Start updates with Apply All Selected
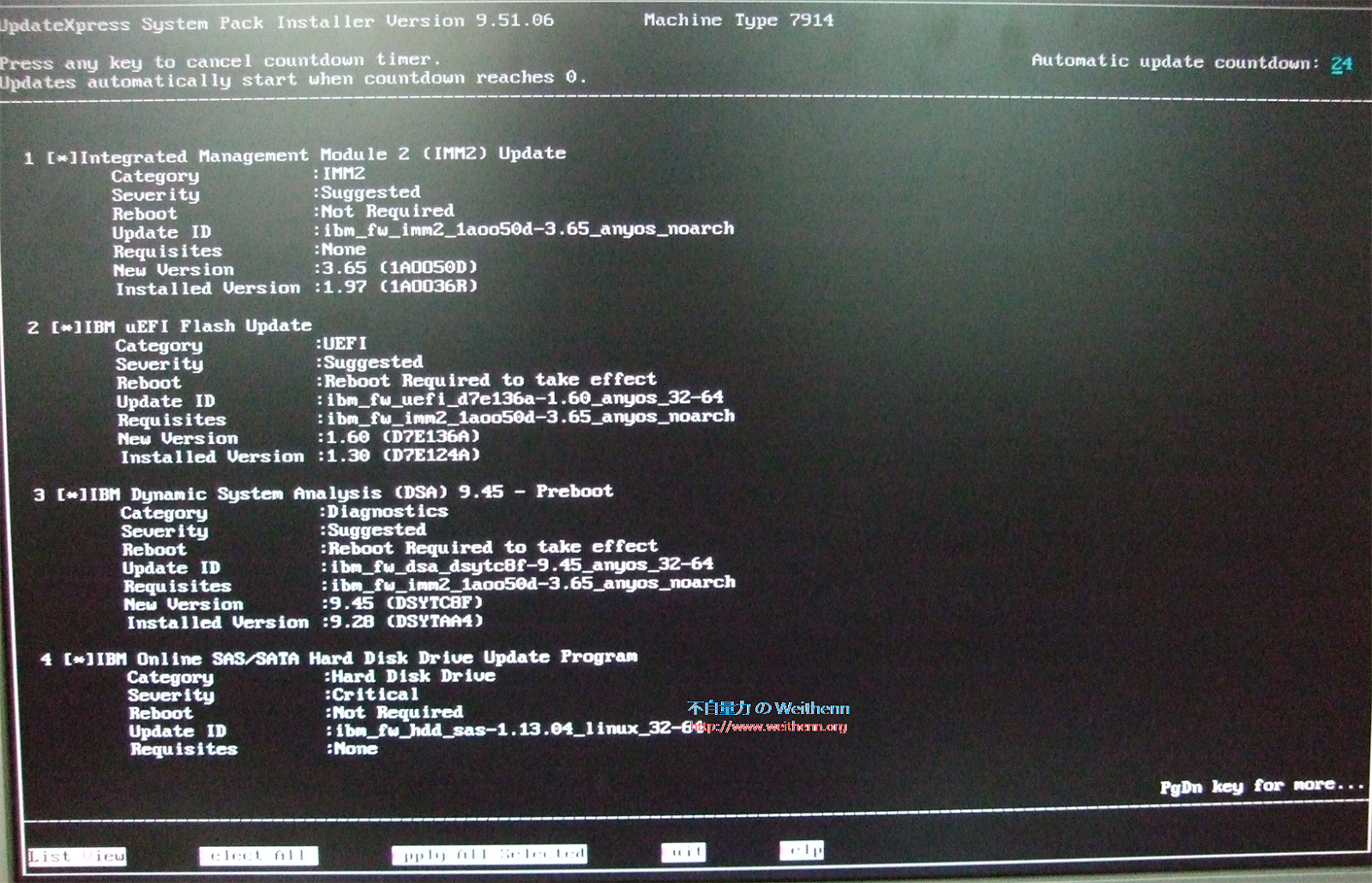This screenshot has width=1372, height=883. (489, 854)
